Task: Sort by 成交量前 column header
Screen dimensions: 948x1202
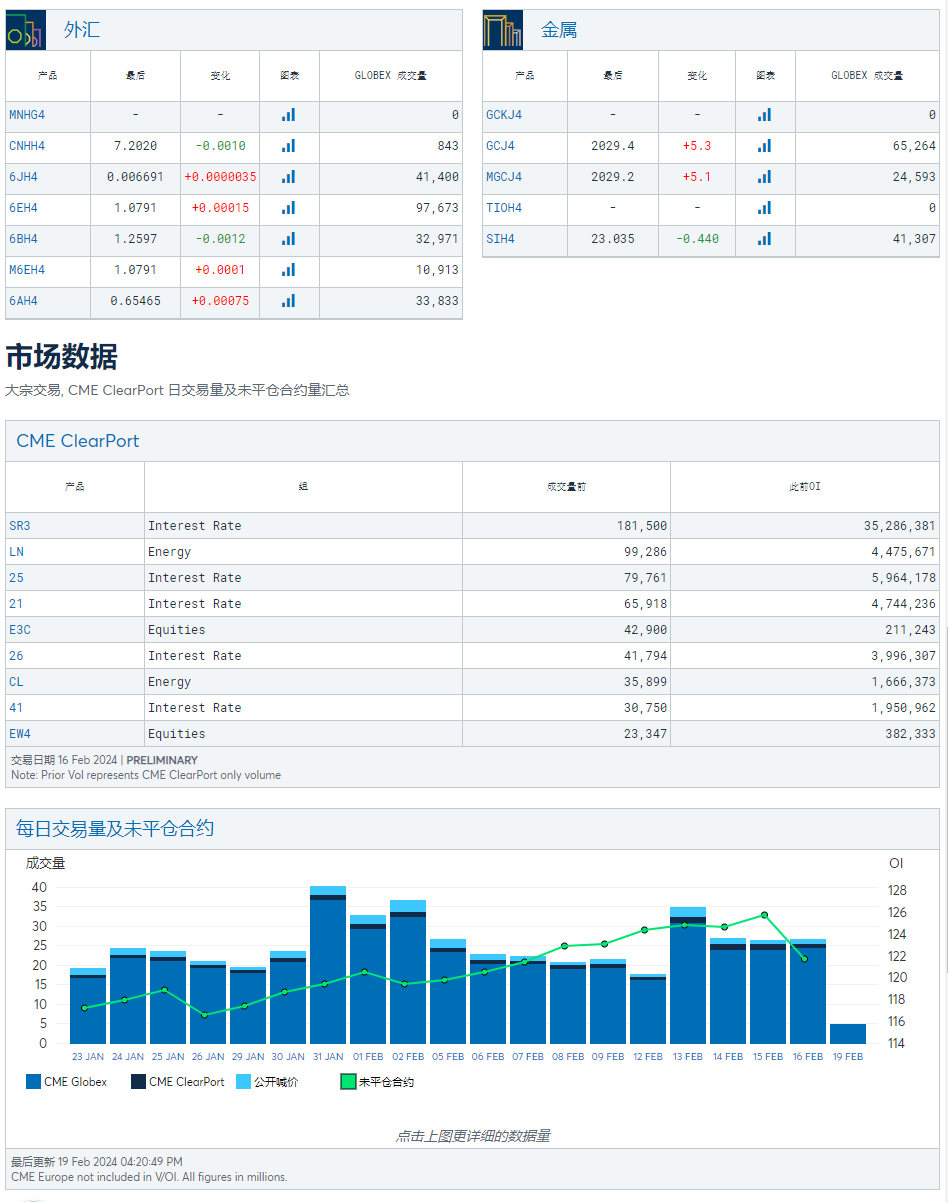Action: pyautogui.click(x=566, y=487)
